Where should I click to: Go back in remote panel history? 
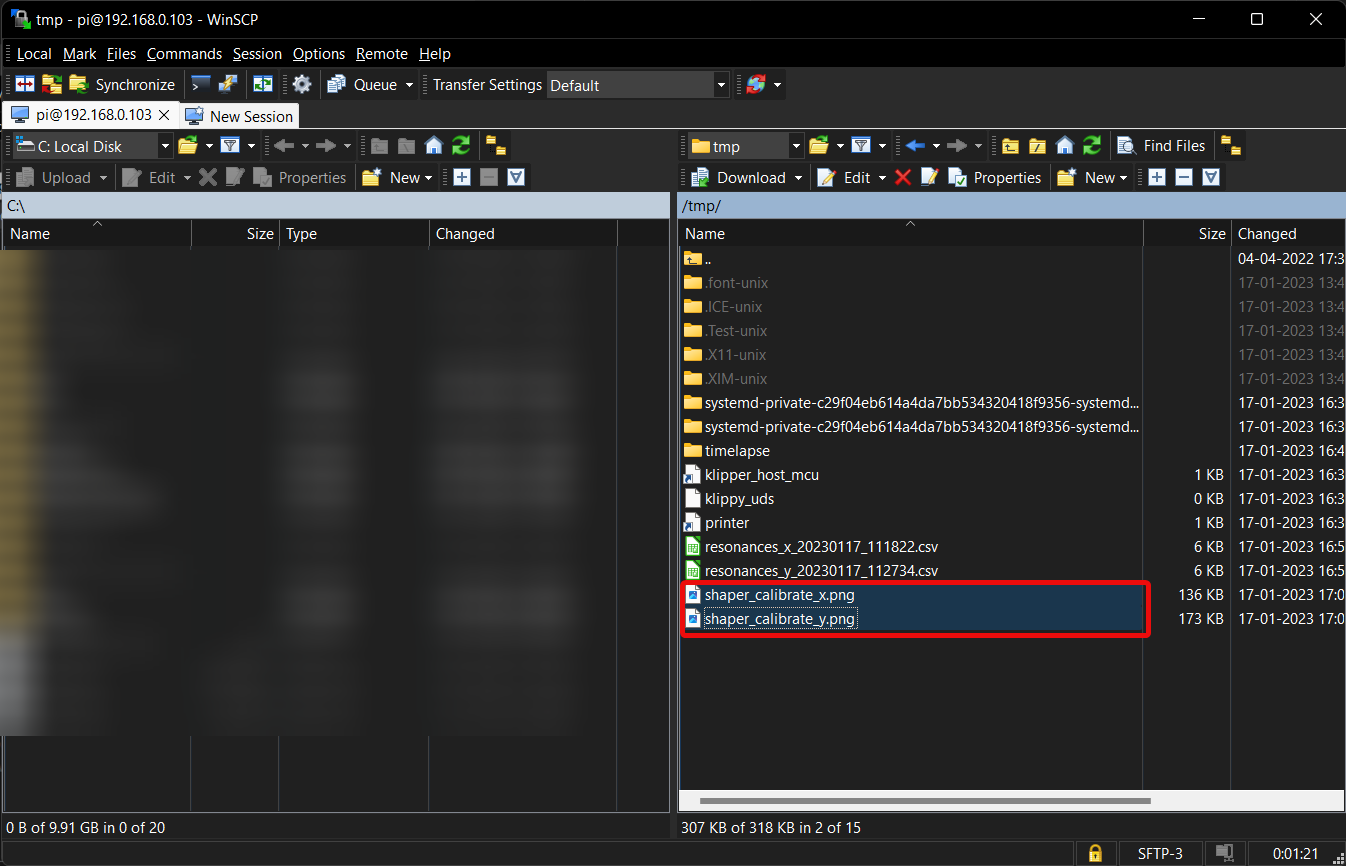pyautogui.click(x=915, y=146)
